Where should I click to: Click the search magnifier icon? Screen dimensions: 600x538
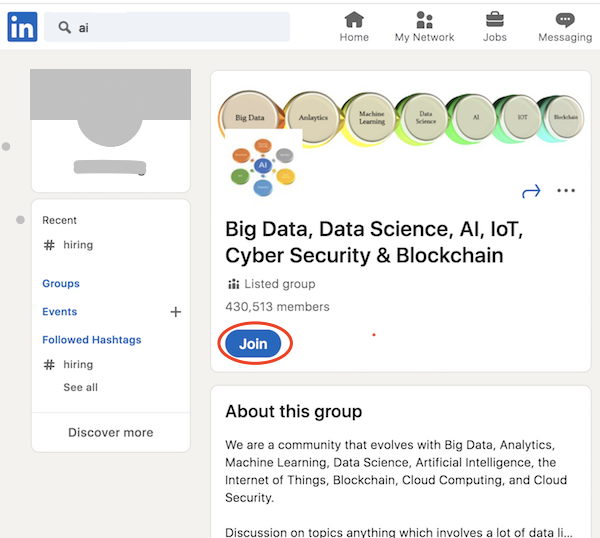click(65, 28)
